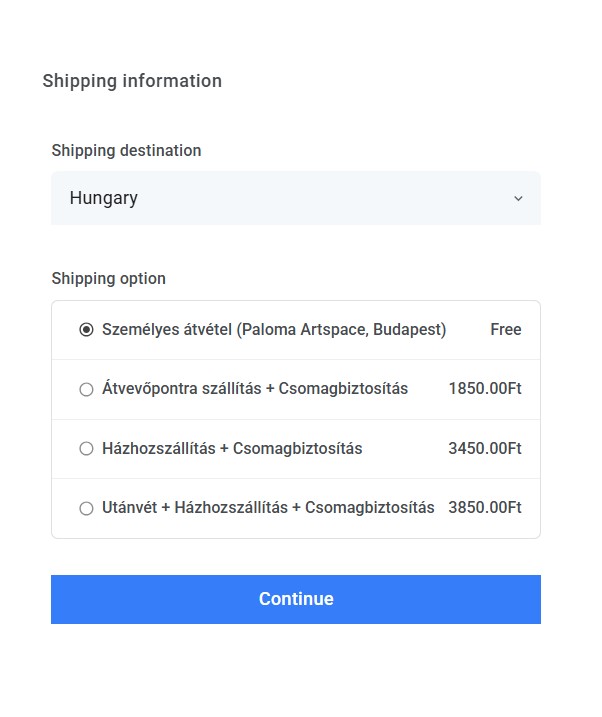The width and height of the screenshot is (602, 717).
Task: Click the chevron arrow beside Hungary
Action: click(518, 198)
